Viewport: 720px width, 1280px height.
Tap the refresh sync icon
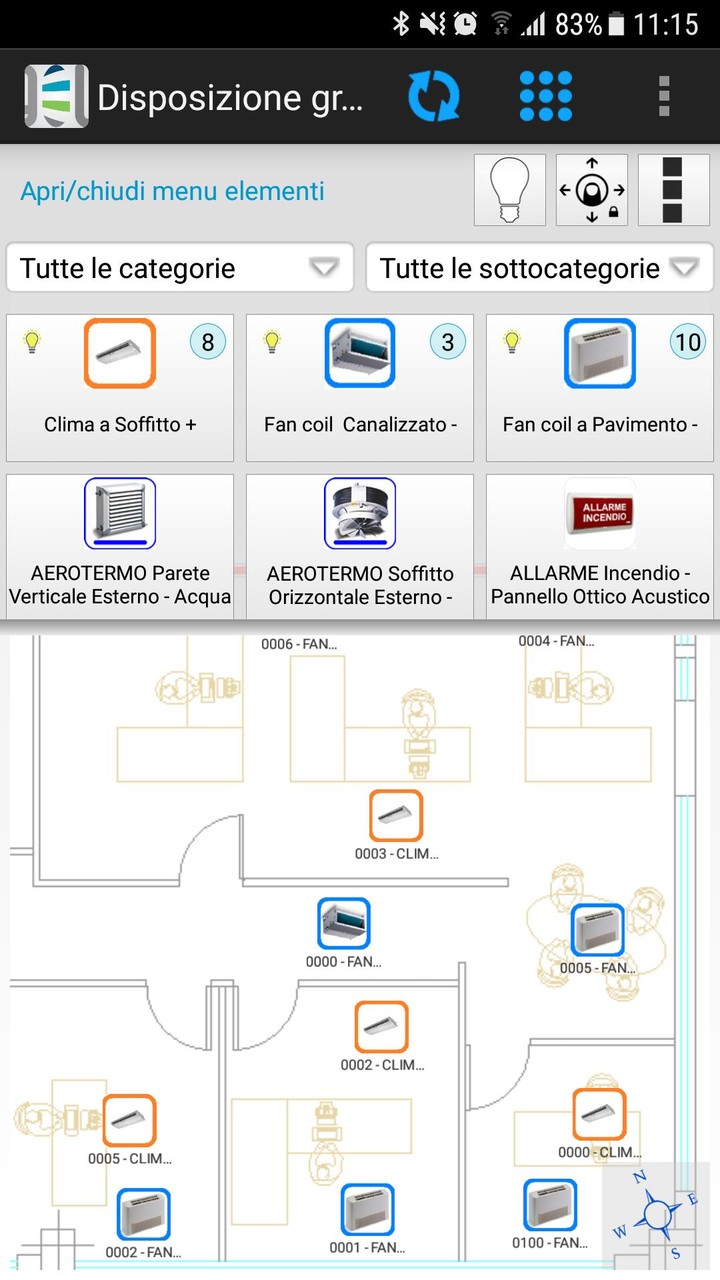coord(434,97)
